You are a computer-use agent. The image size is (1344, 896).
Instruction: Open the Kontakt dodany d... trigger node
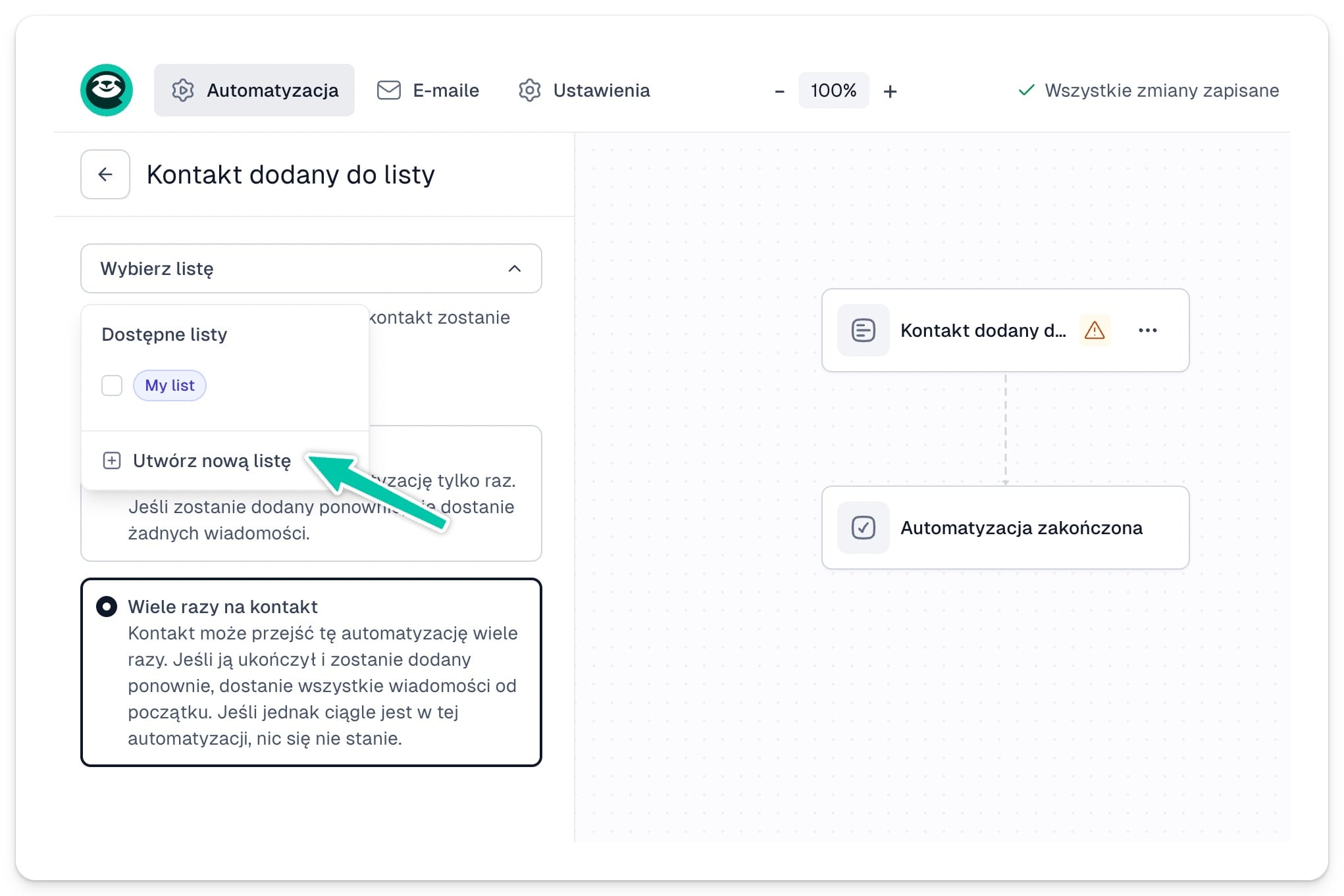tap(1005, 330)
